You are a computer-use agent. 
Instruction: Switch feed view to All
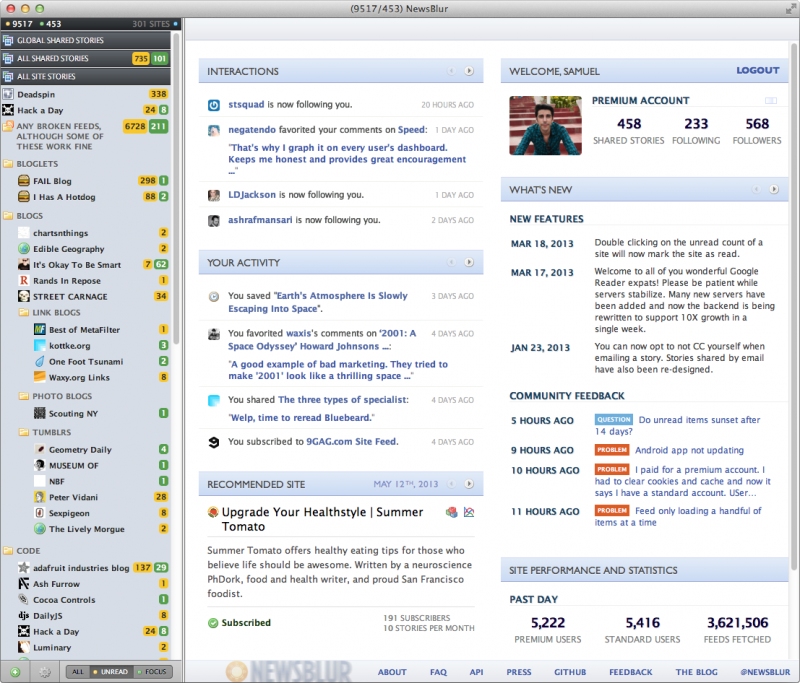[78, 672]
